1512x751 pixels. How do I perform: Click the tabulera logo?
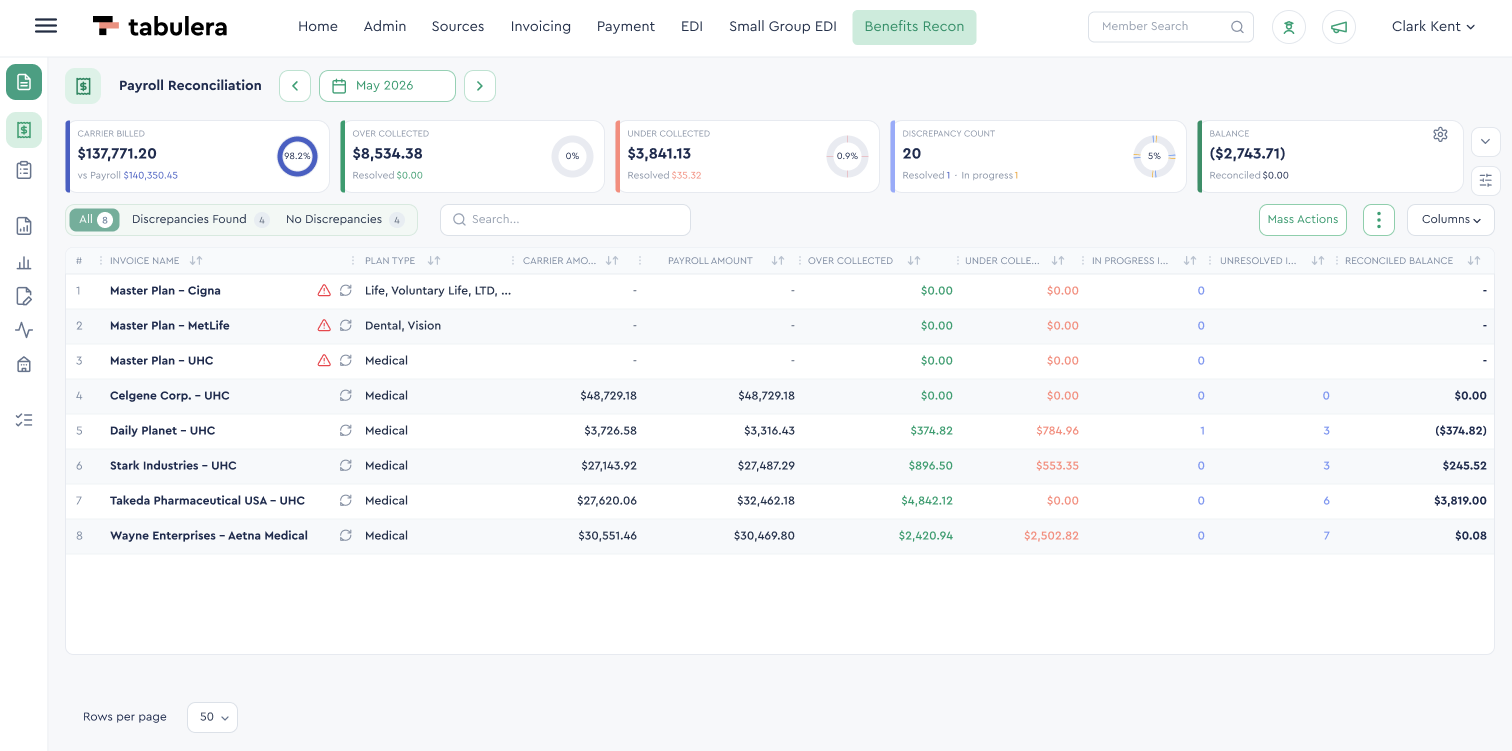pos(160,26)
